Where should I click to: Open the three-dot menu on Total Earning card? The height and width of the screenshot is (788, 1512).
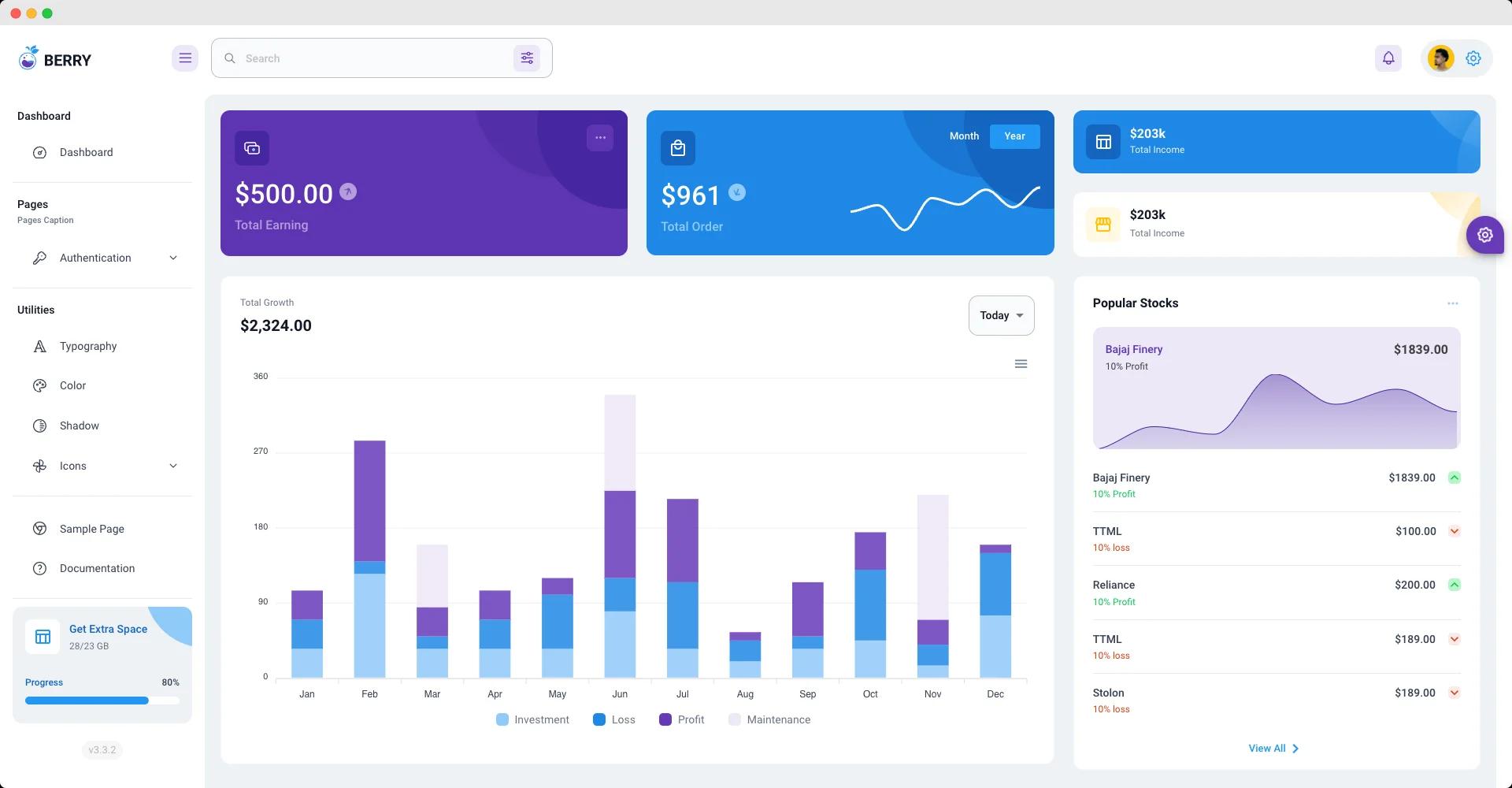click(x=600, y=138)
